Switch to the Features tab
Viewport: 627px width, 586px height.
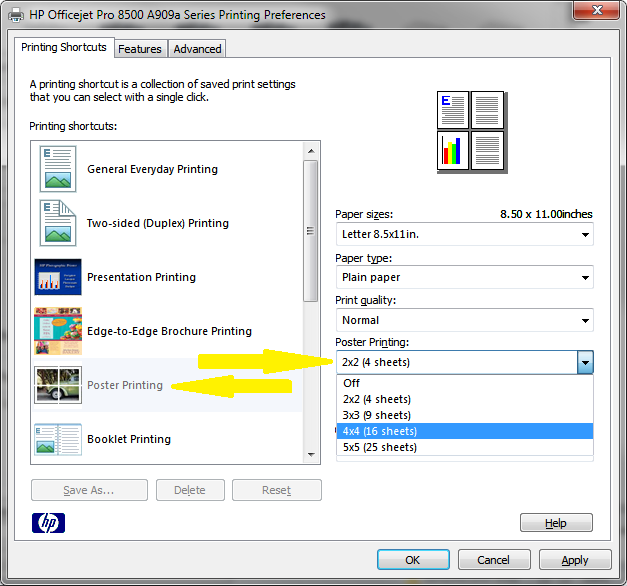(x=140, y=49)
